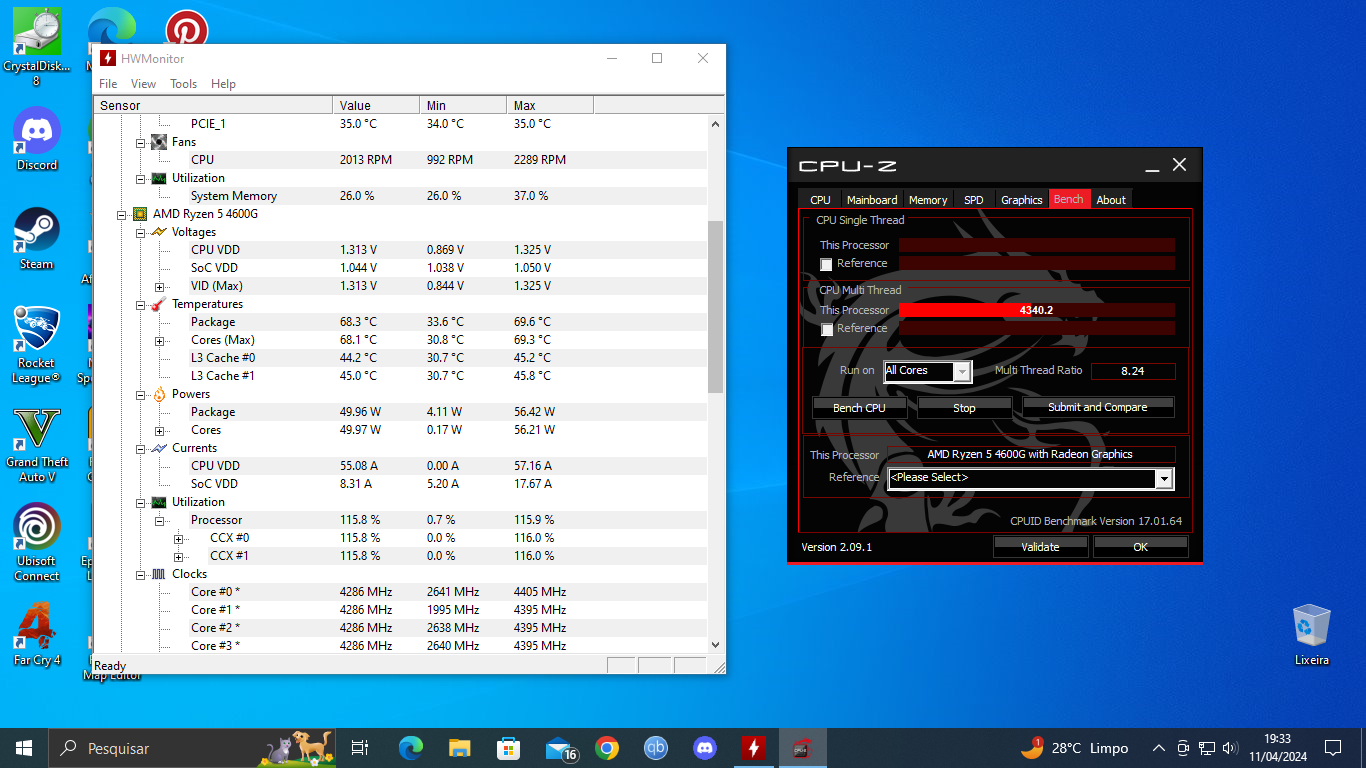This screenshot has height=768, width=1366.
Task: Collapse the Powers section
Action: (141, 394)
